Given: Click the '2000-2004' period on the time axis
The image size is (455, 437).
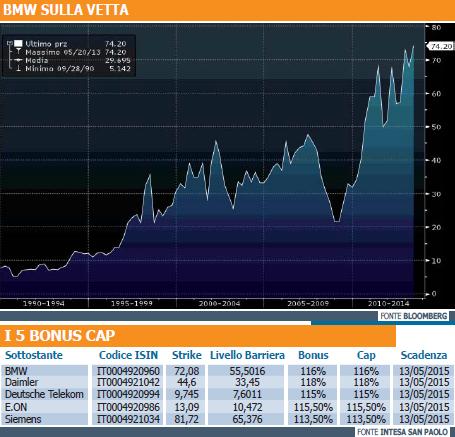Looking at the screenshot, I should coord(219,303).
